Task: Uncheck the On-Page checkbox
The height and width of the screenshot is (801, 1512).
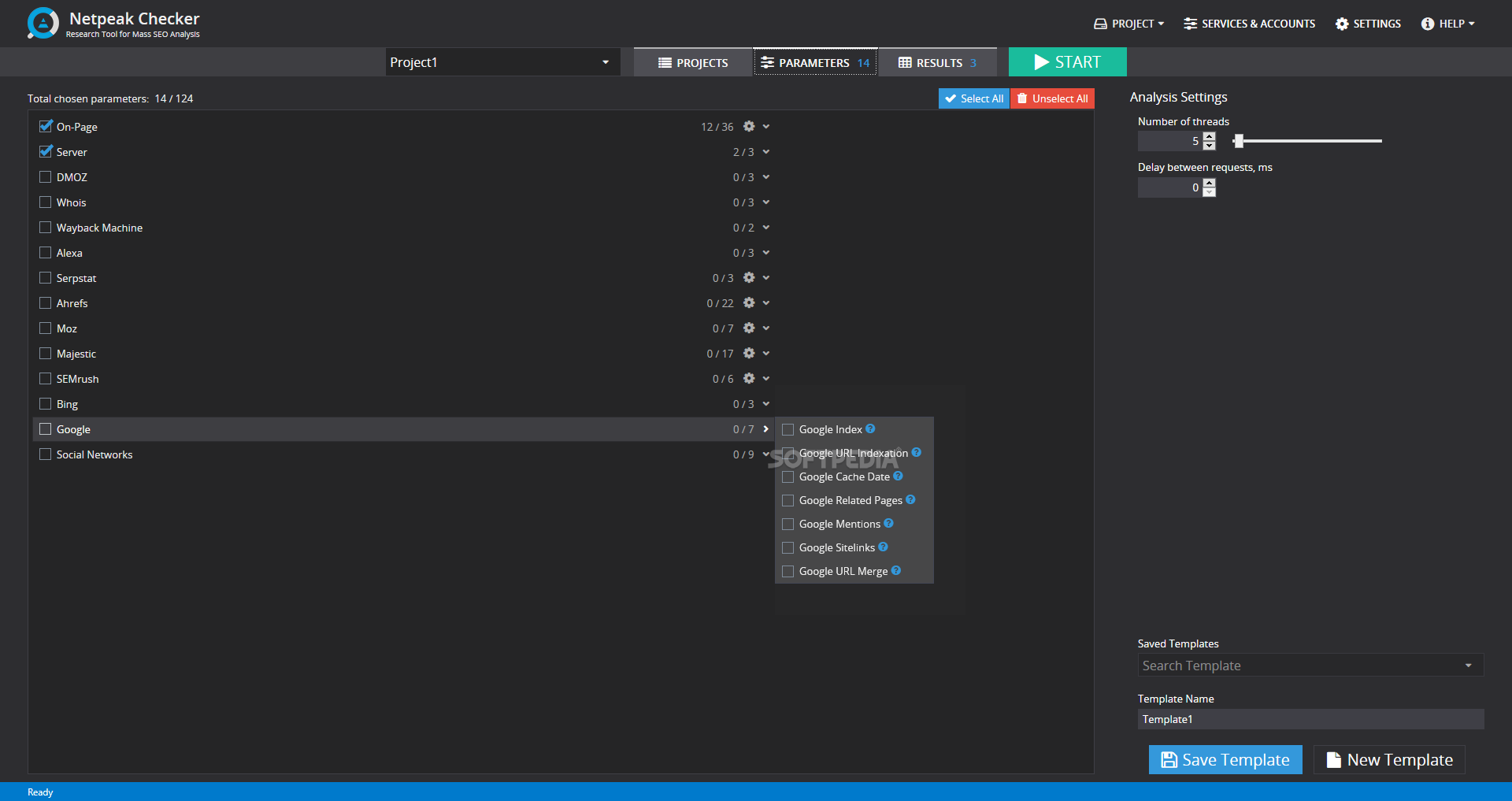Action: 46,126
